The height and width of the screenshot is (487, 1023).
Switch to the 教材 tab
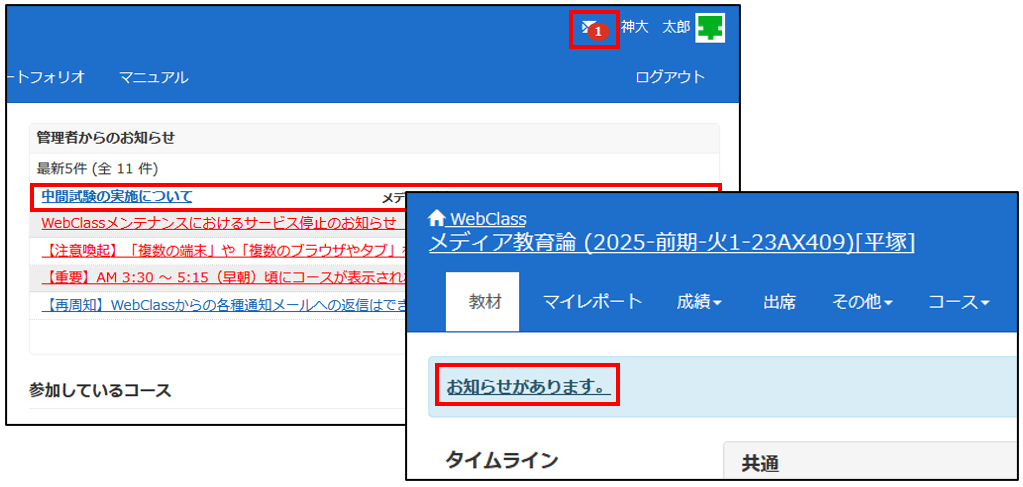(x=482, y=302)
